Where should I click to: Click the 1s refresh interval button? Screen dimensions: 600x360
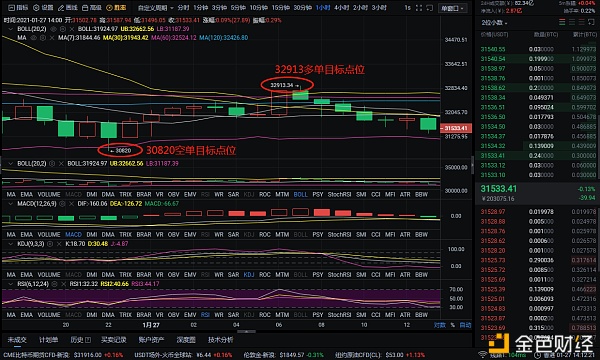408,8
